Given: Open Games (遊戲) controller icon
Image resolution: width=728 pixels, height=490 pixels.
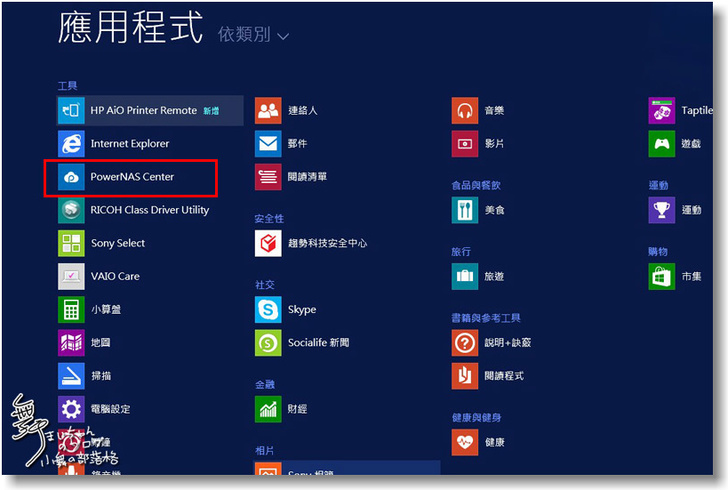Looking at the screenshot, I should tap(662, 144).
